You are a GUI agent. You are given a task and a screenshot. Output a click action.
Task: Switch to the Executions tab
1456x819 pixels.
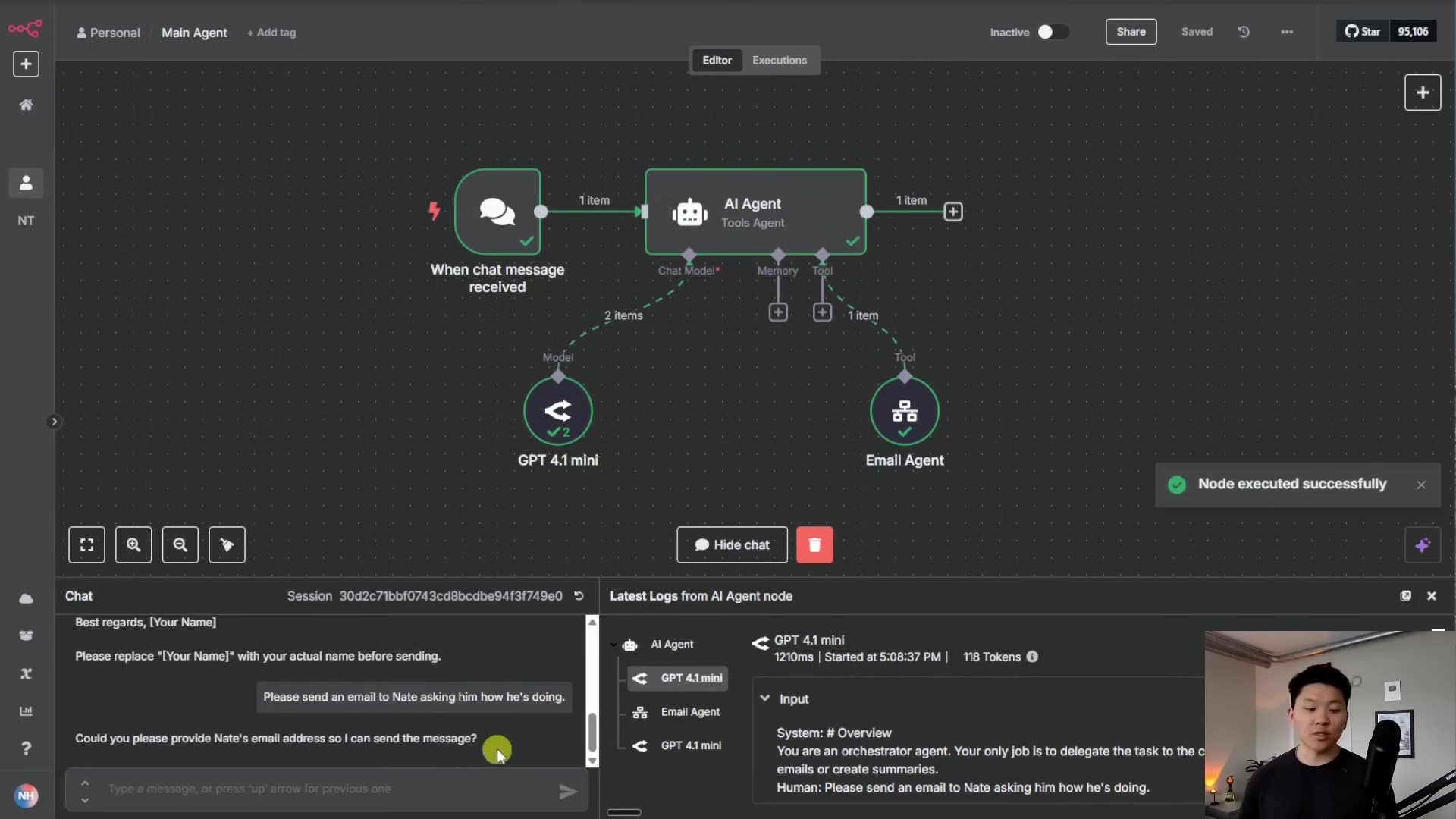pos(780,60)
